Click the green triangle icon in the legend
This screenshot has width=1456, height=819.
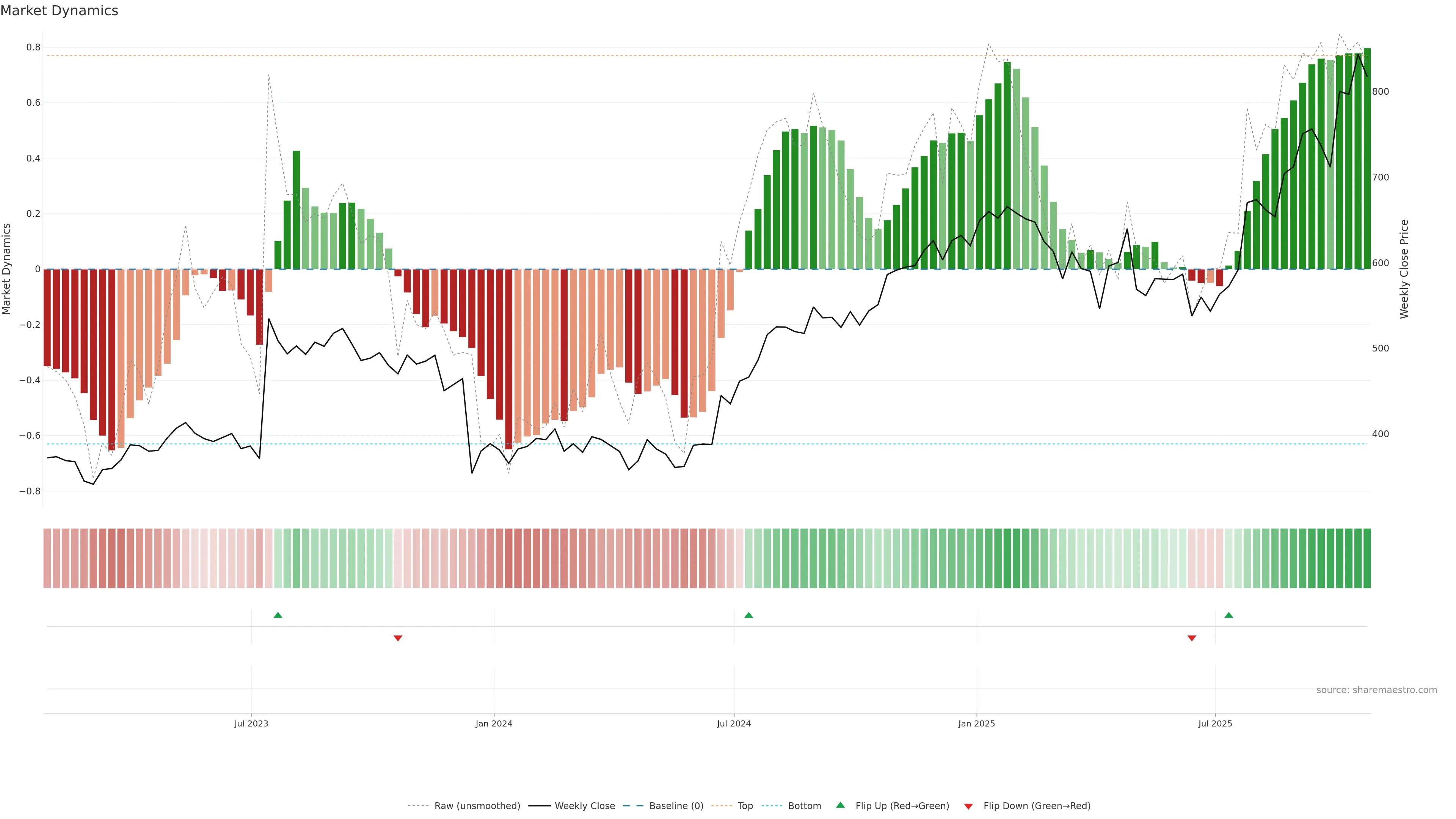pos(841,805)
